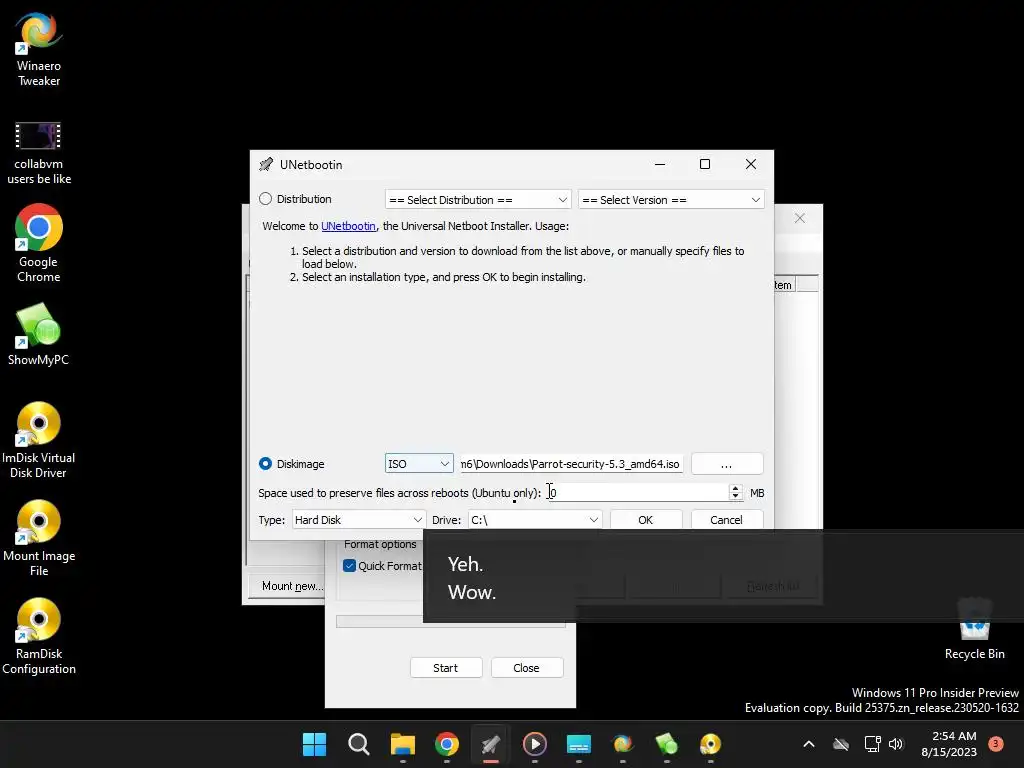Click OK to begin installing
This screenshot has width=1024, height=768.
click(x=646, y=520)
